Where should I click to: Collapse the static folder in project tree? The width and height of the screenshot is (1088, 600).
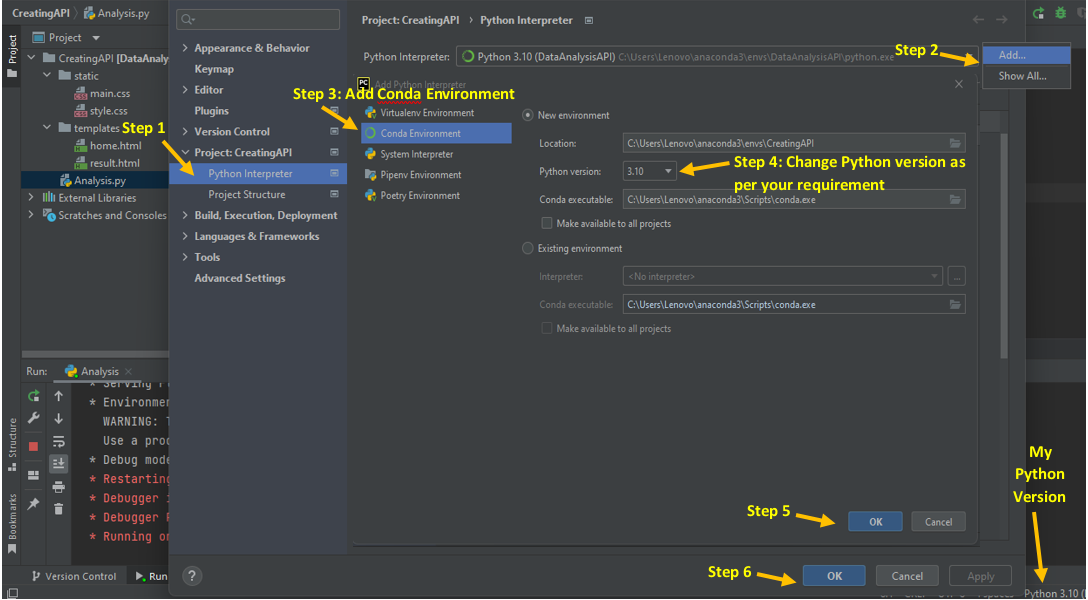(47, 76)
